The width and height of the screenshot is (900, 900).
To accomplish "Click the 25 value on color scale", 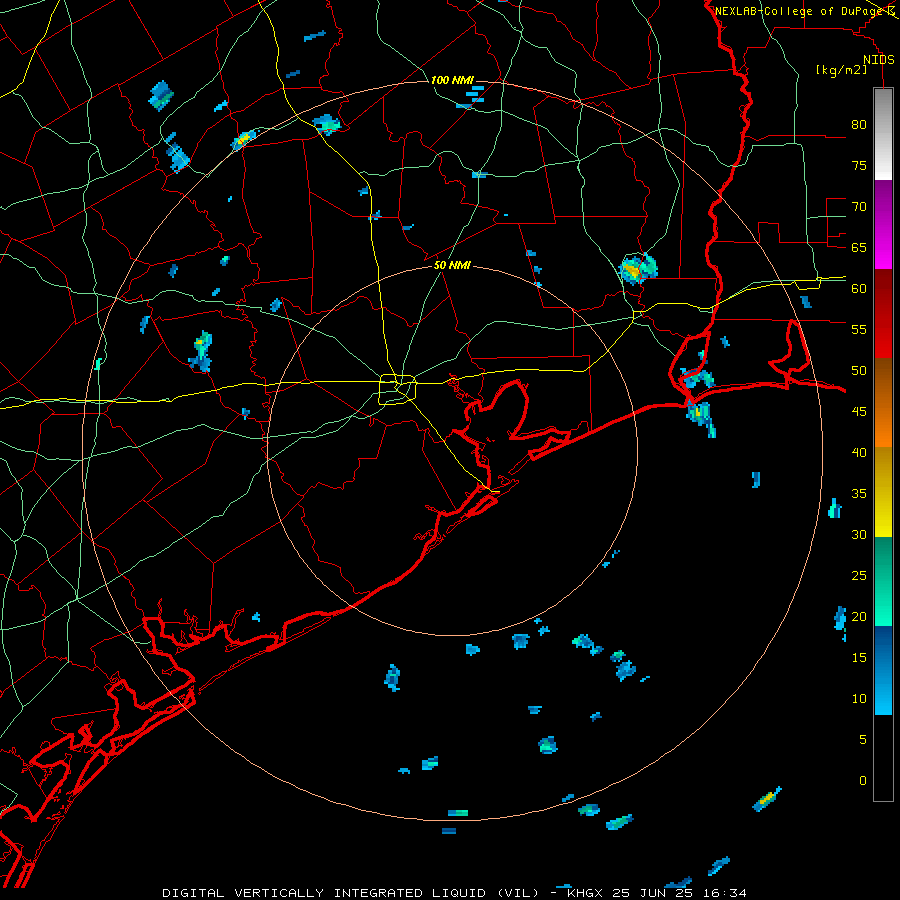I will tap(859, 575).
